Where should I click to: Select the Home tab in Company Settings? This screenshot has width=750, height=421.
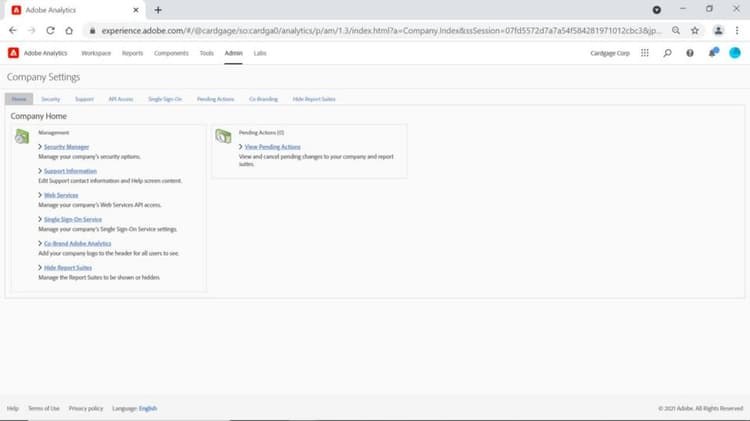tap(19, 99)
